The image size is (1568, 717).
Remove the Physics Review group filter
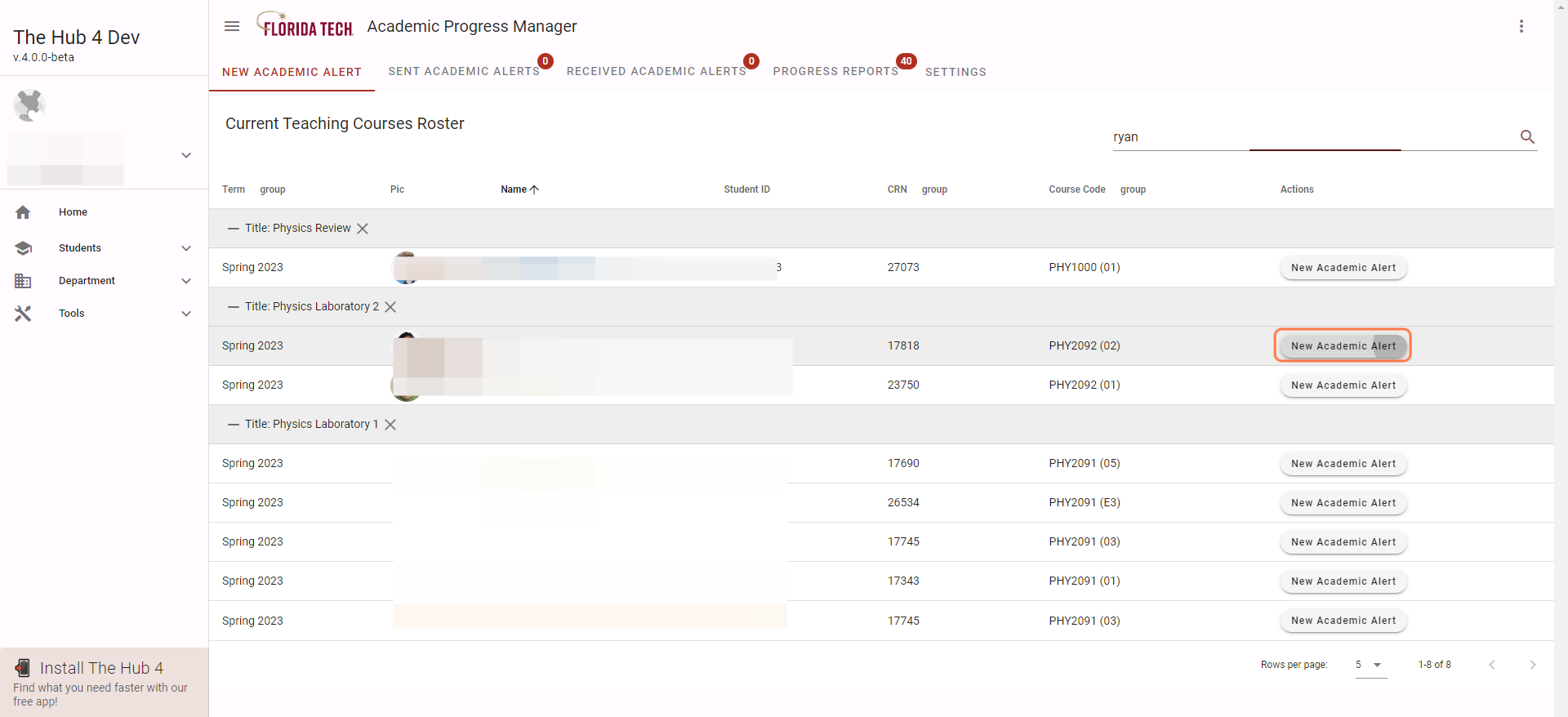[363, 229]
